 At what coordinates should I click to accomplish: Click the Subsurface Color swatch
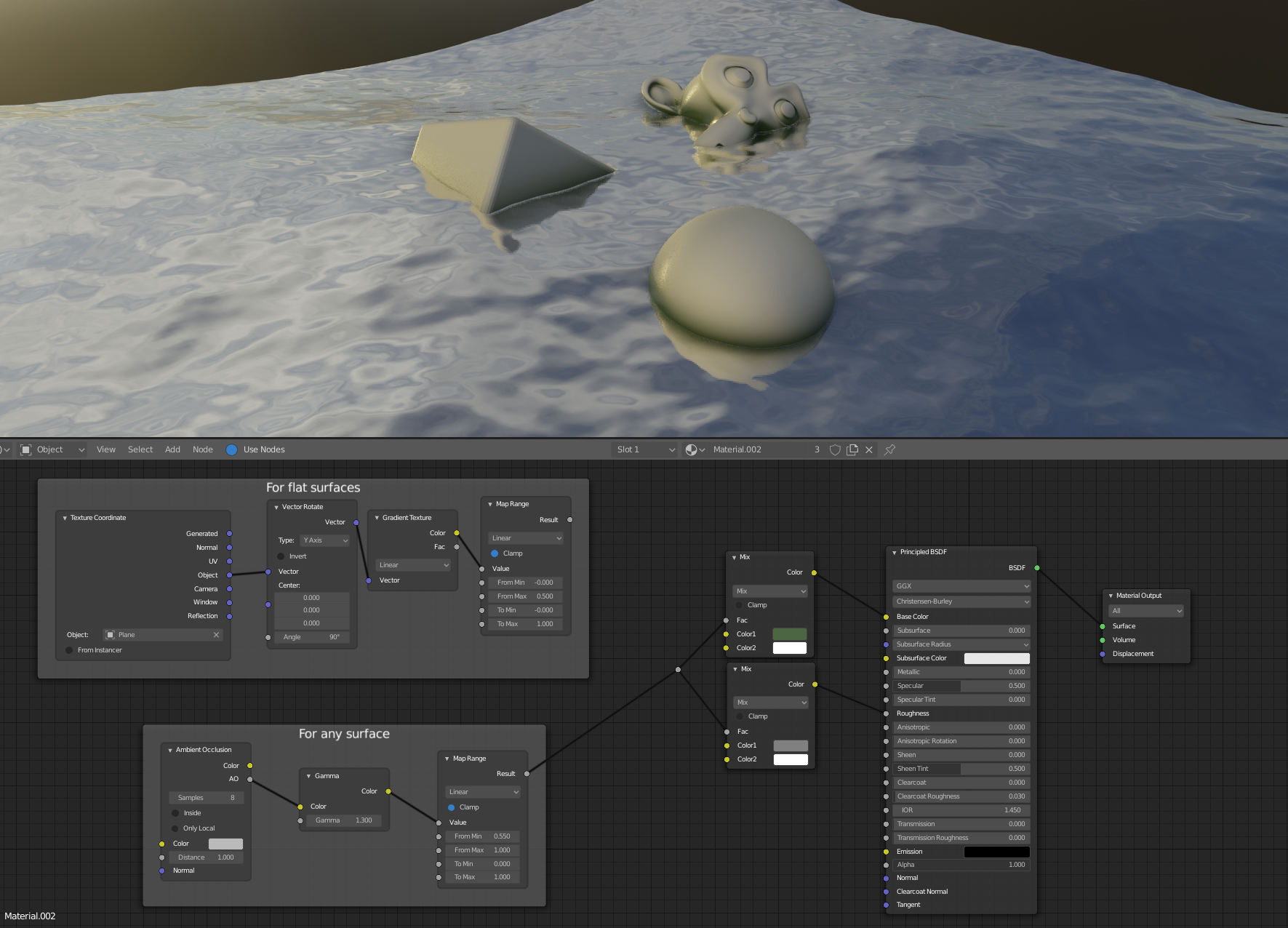point(996,658)
